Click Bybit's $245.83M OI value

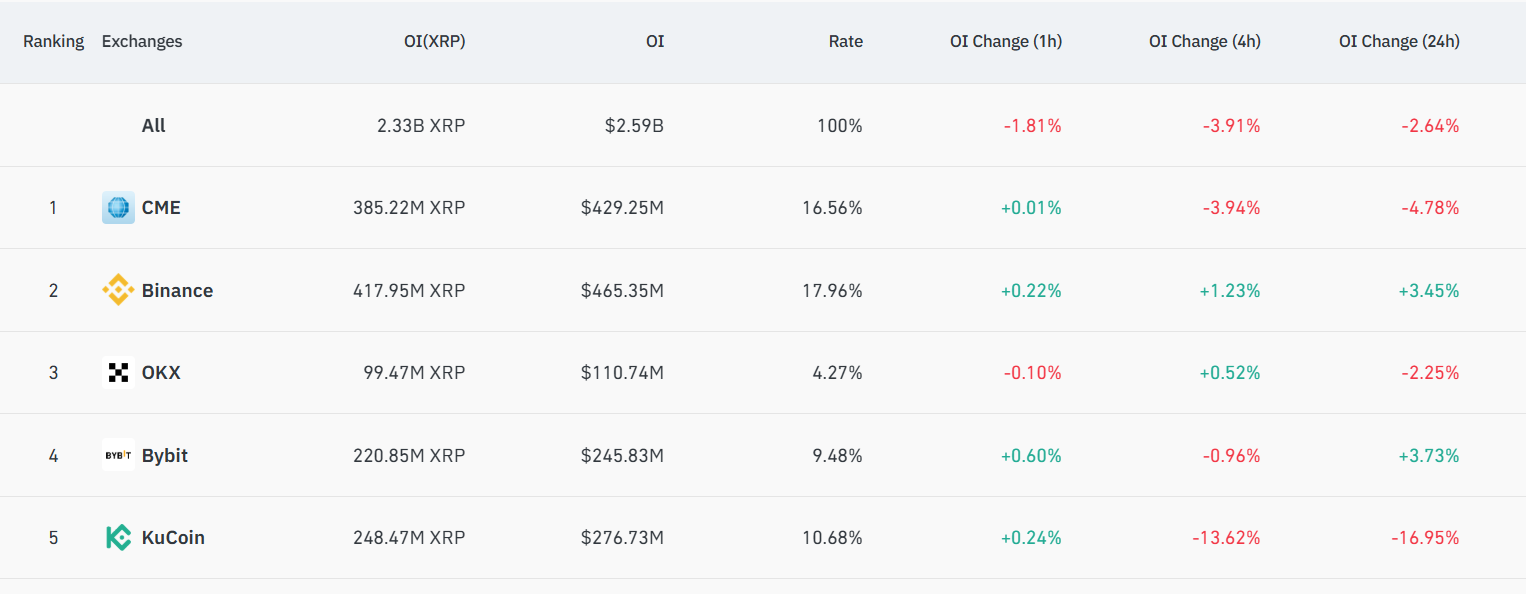click(x=622, y=456)
